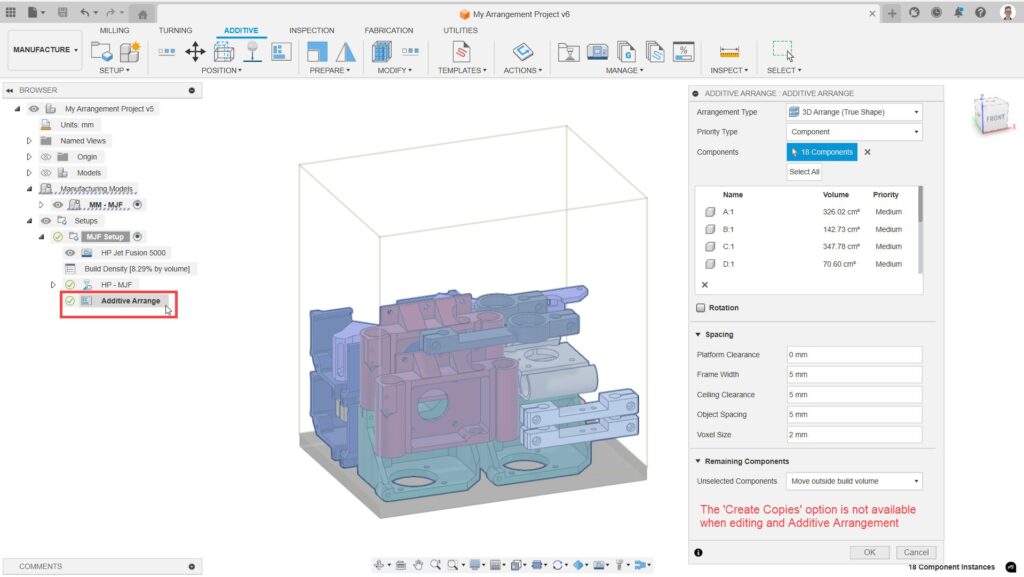The width and height of the screenshot is (1024, 577).
Task: Toggle visibility eye for Origin folder
Action: [x=46, y=157]
